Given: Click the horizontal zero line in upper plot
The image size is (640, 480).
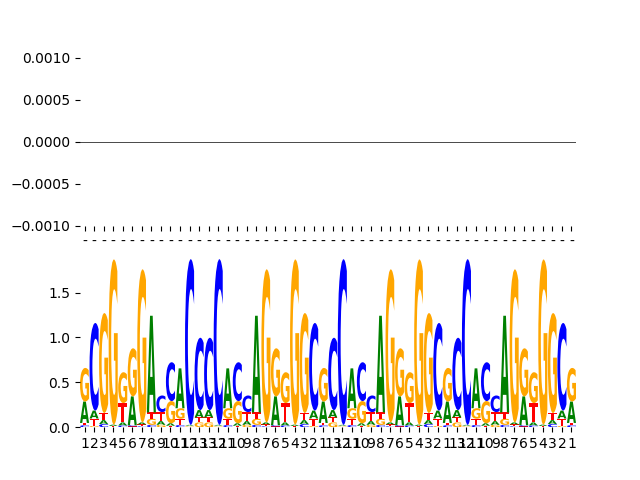Looking at the screenshot, I should pos(328,142).
